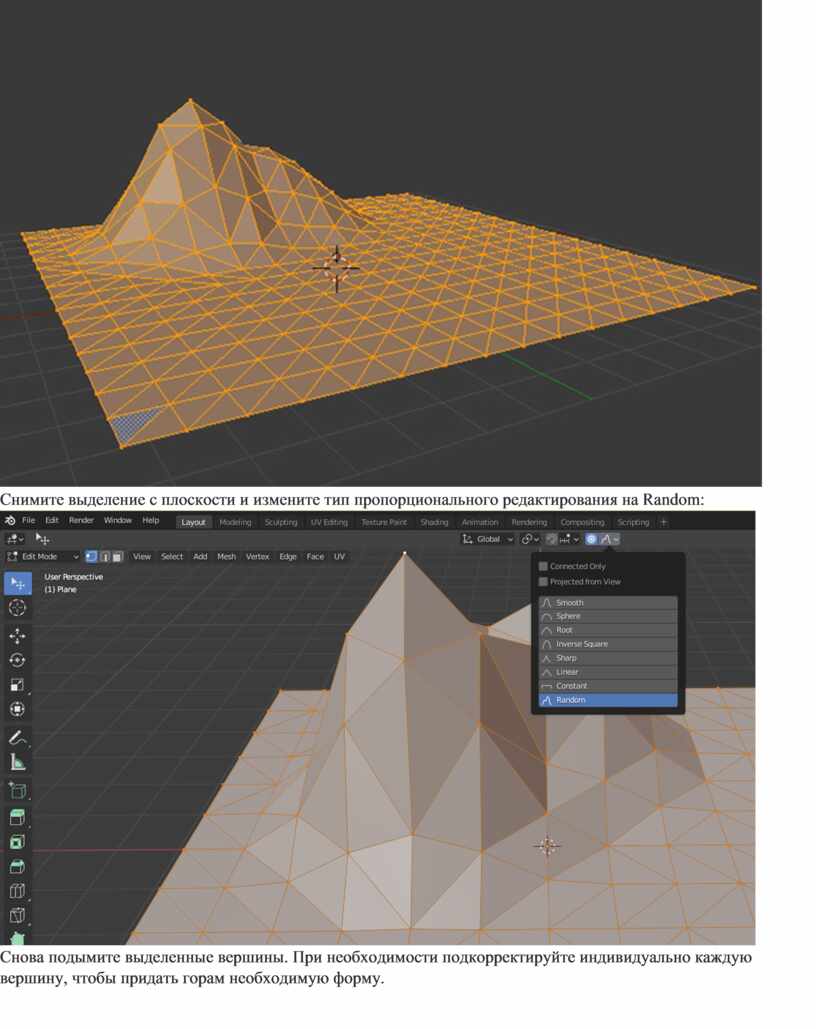Select the Extrude Region tool
Viewport: 816px width, 1029px height.
18,817
